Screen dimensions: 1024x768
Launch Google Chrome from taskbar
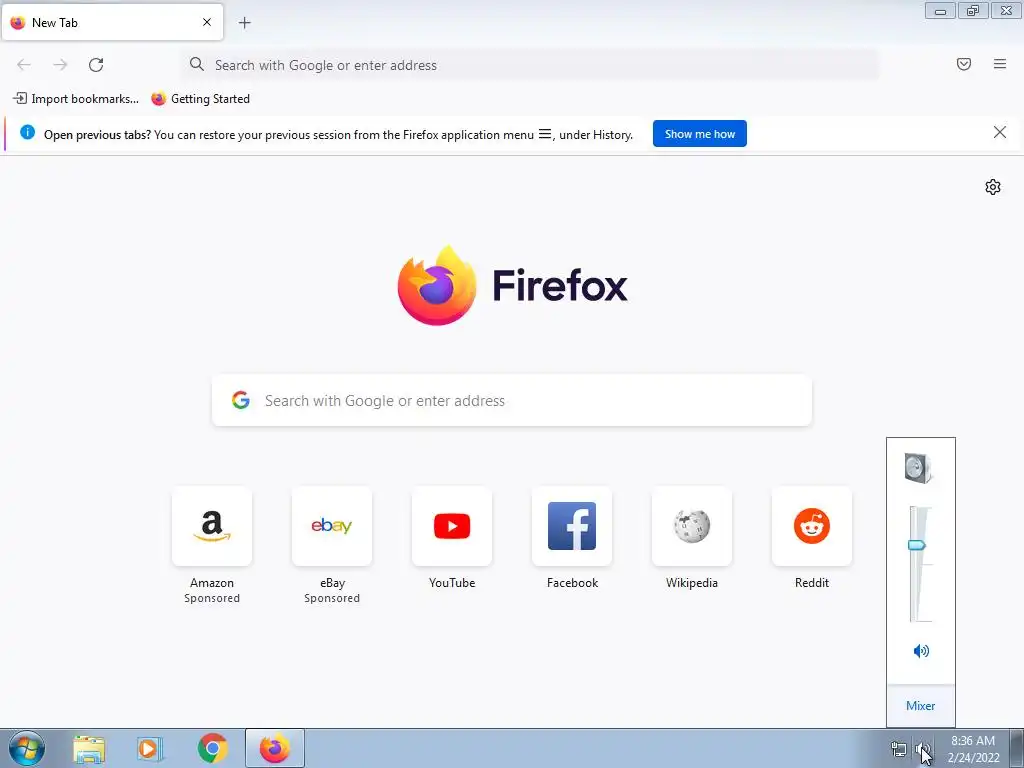click(x=212, y=749)
